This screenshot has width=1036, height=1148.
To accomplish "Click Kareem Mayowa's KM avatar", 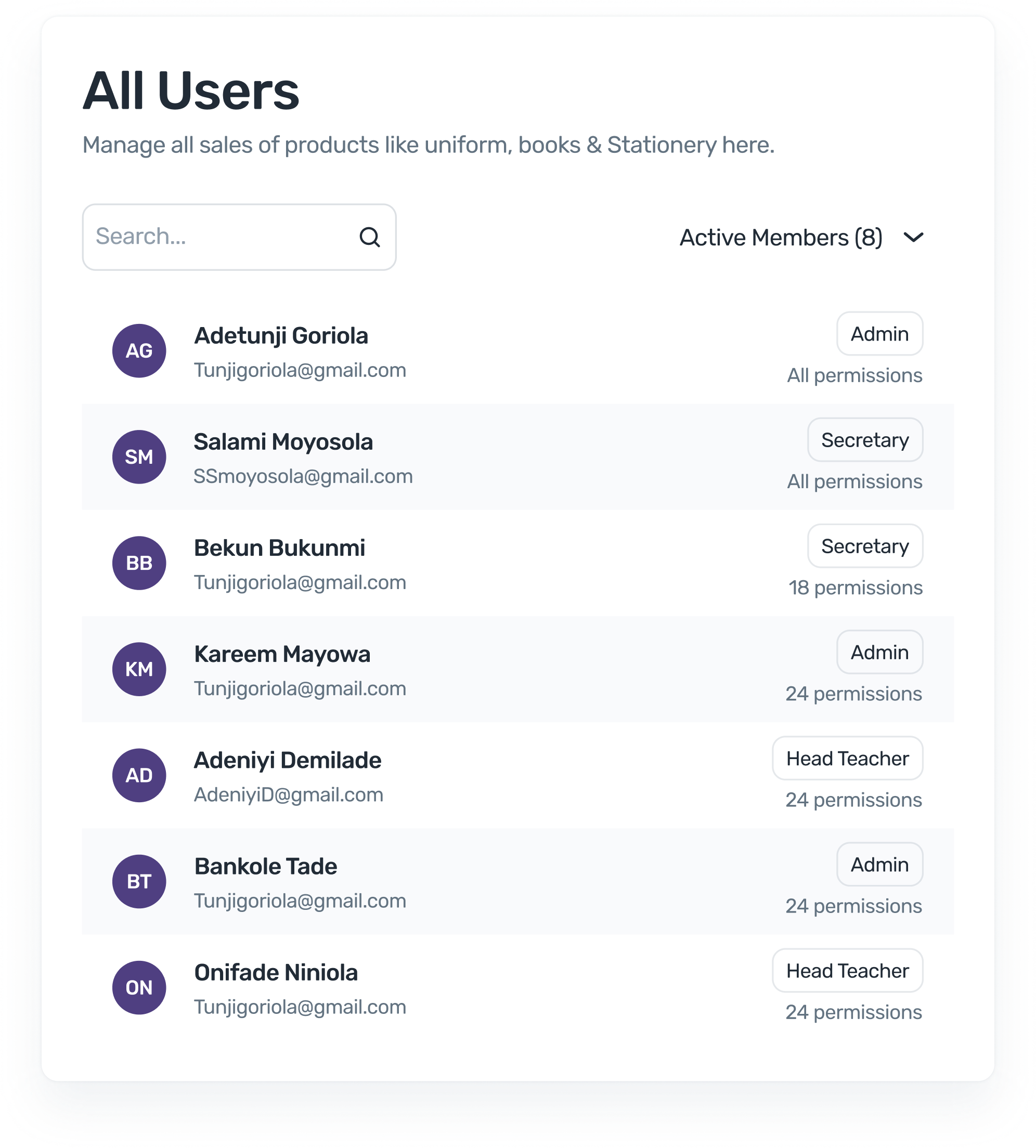I will 138,669.
